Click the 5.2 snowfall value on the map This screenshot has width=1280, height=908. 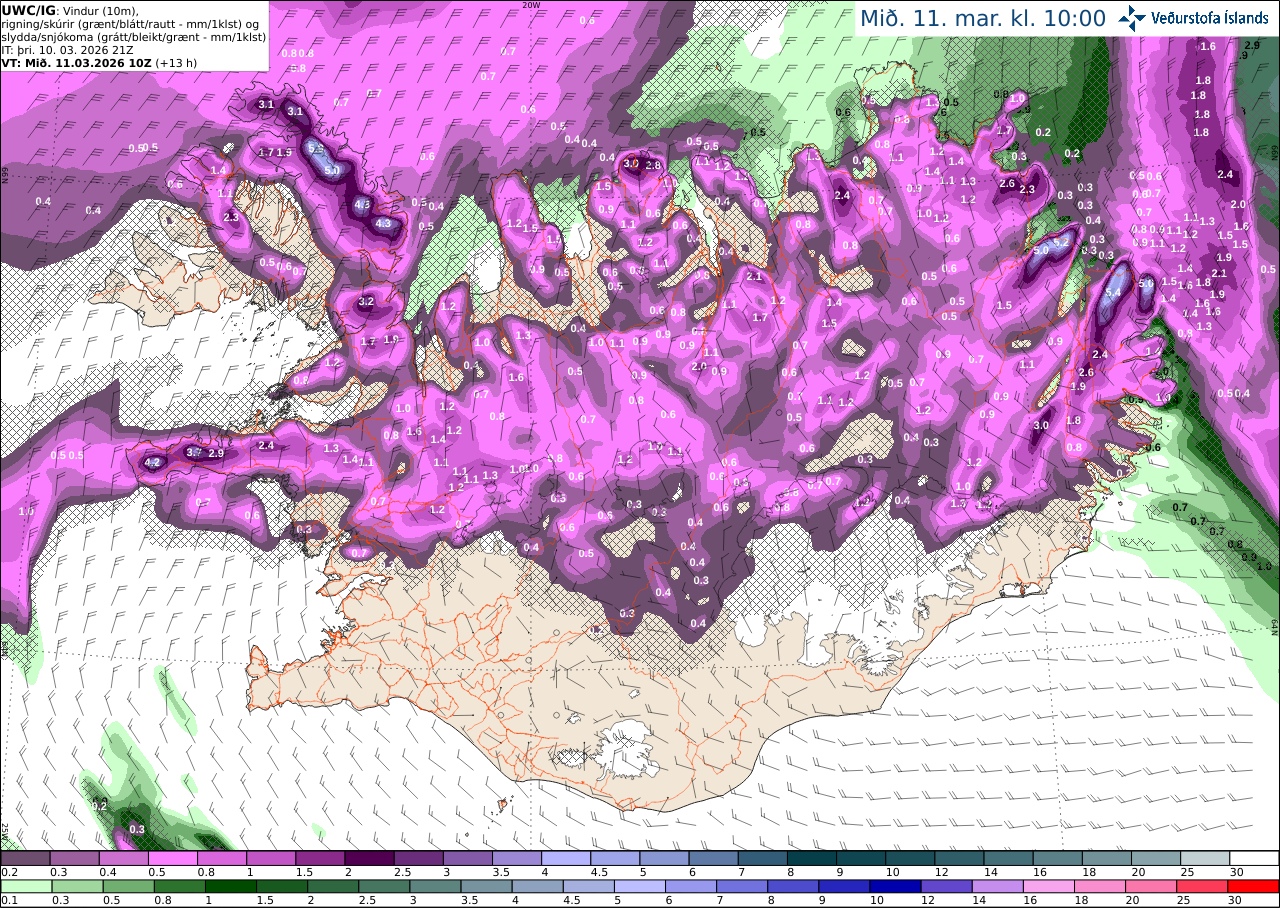point(1062,243)
